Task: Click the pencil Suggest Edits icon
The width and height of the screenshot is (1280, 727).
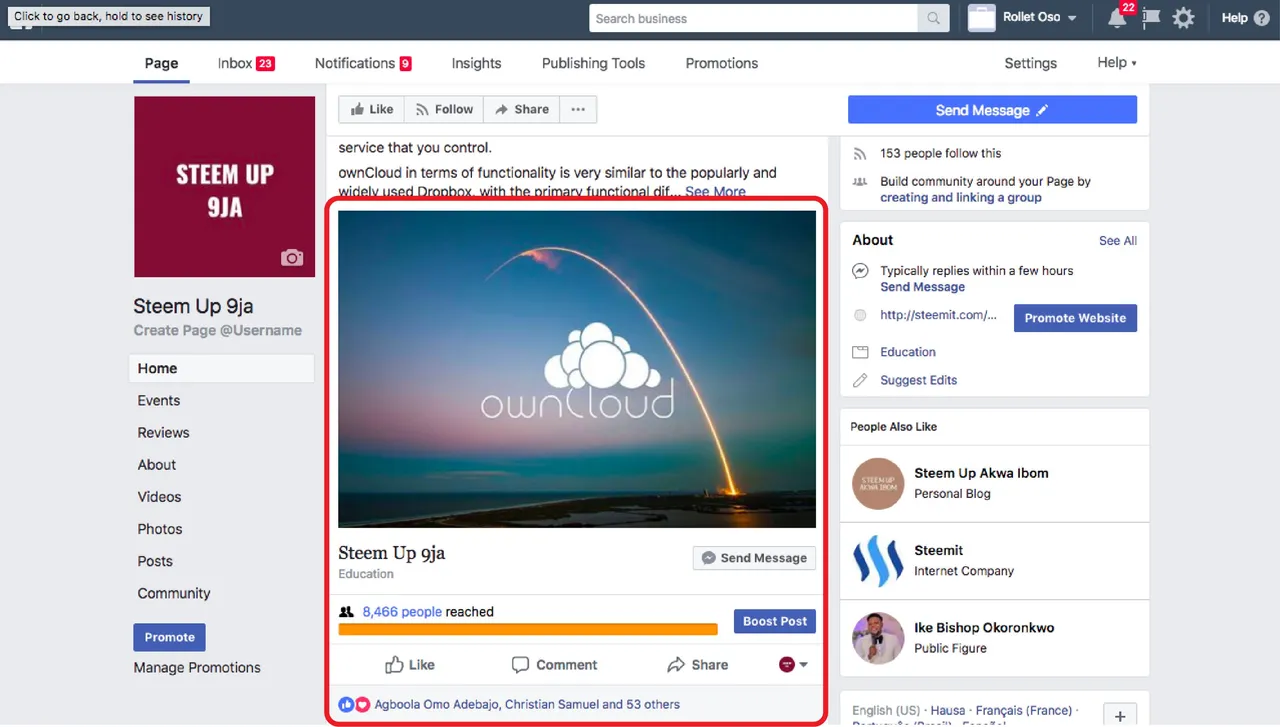Action: (860, 381)
